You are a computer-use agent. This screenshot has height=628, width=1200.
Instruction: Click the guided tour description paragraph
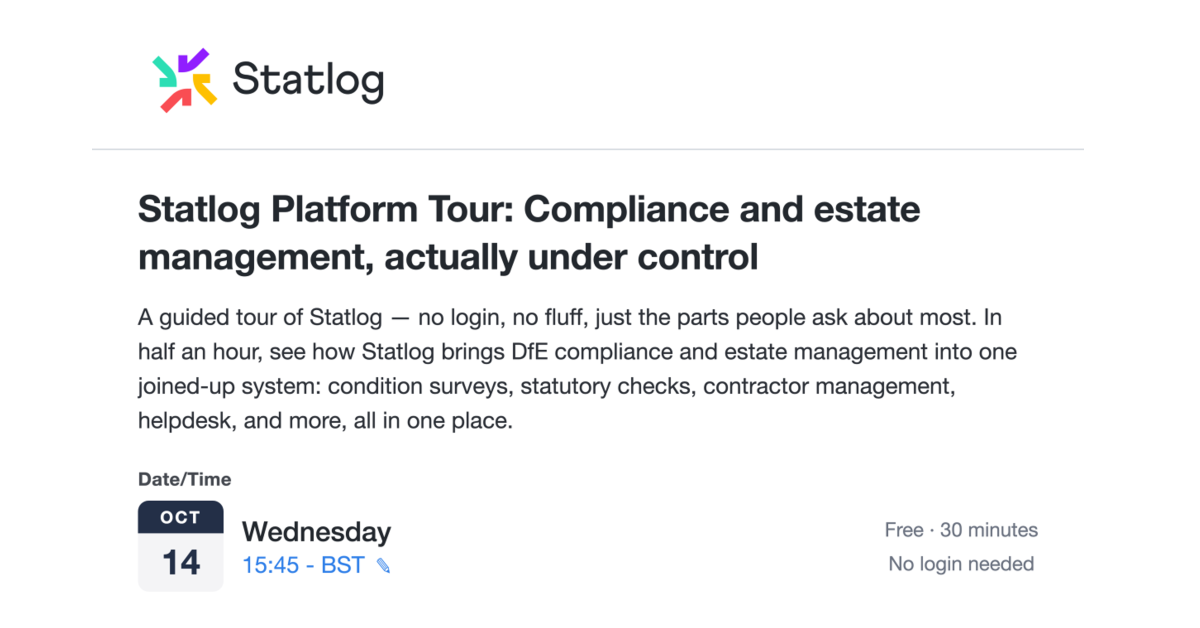point(577,370)
